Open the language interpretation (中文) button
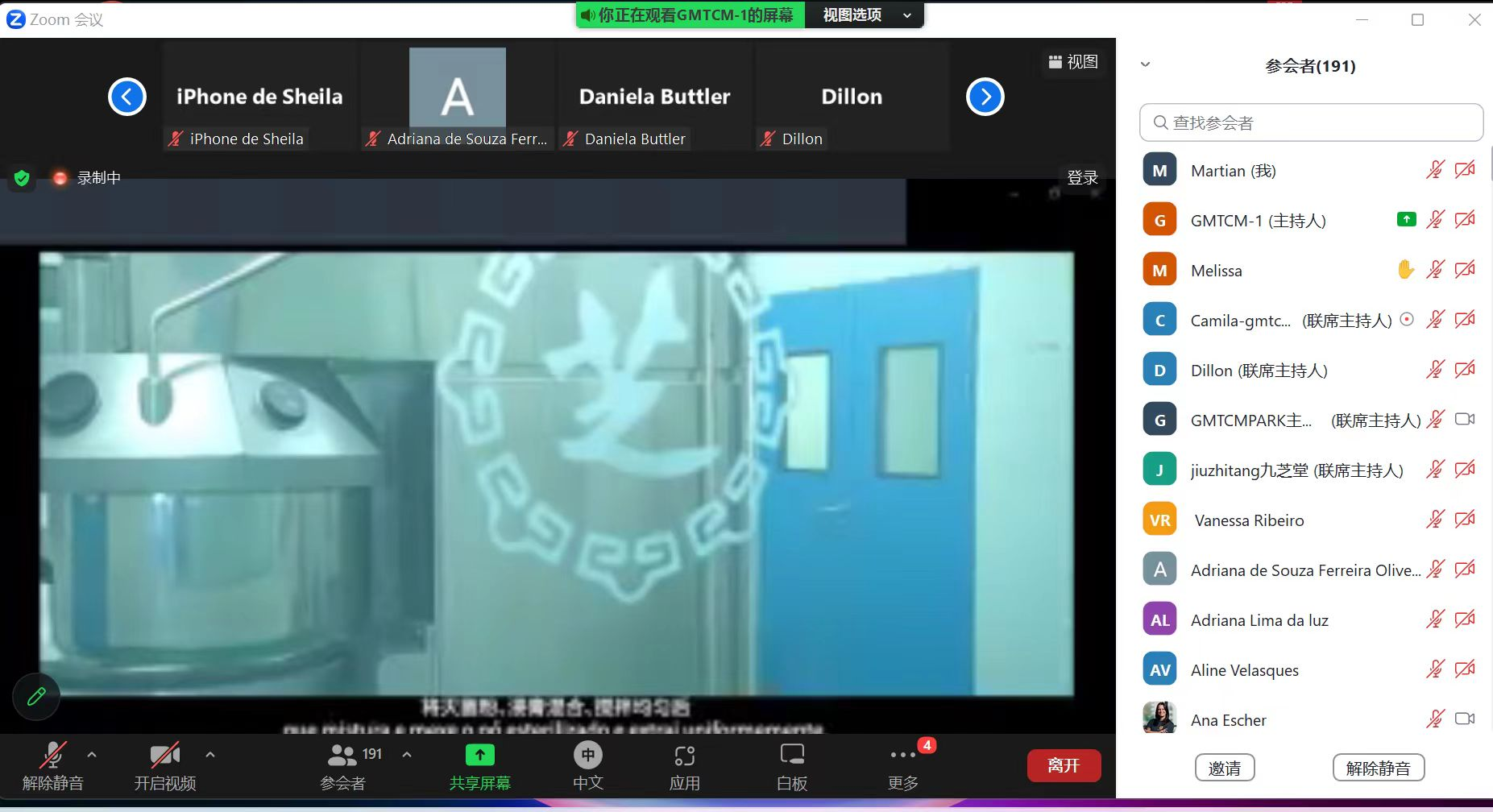This screenshot has width=1493, height=812. pyautogui.click(x=587, y=765)
